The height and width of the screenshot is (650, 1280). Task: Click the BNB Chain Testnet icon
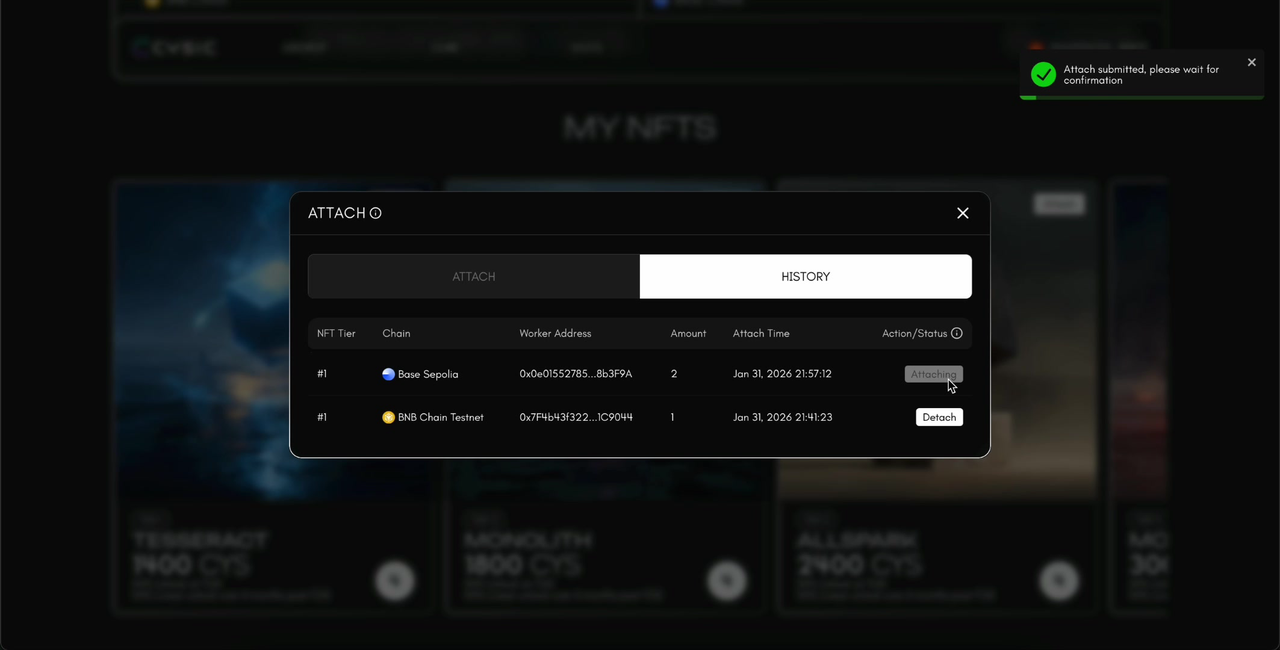[388, 417]
